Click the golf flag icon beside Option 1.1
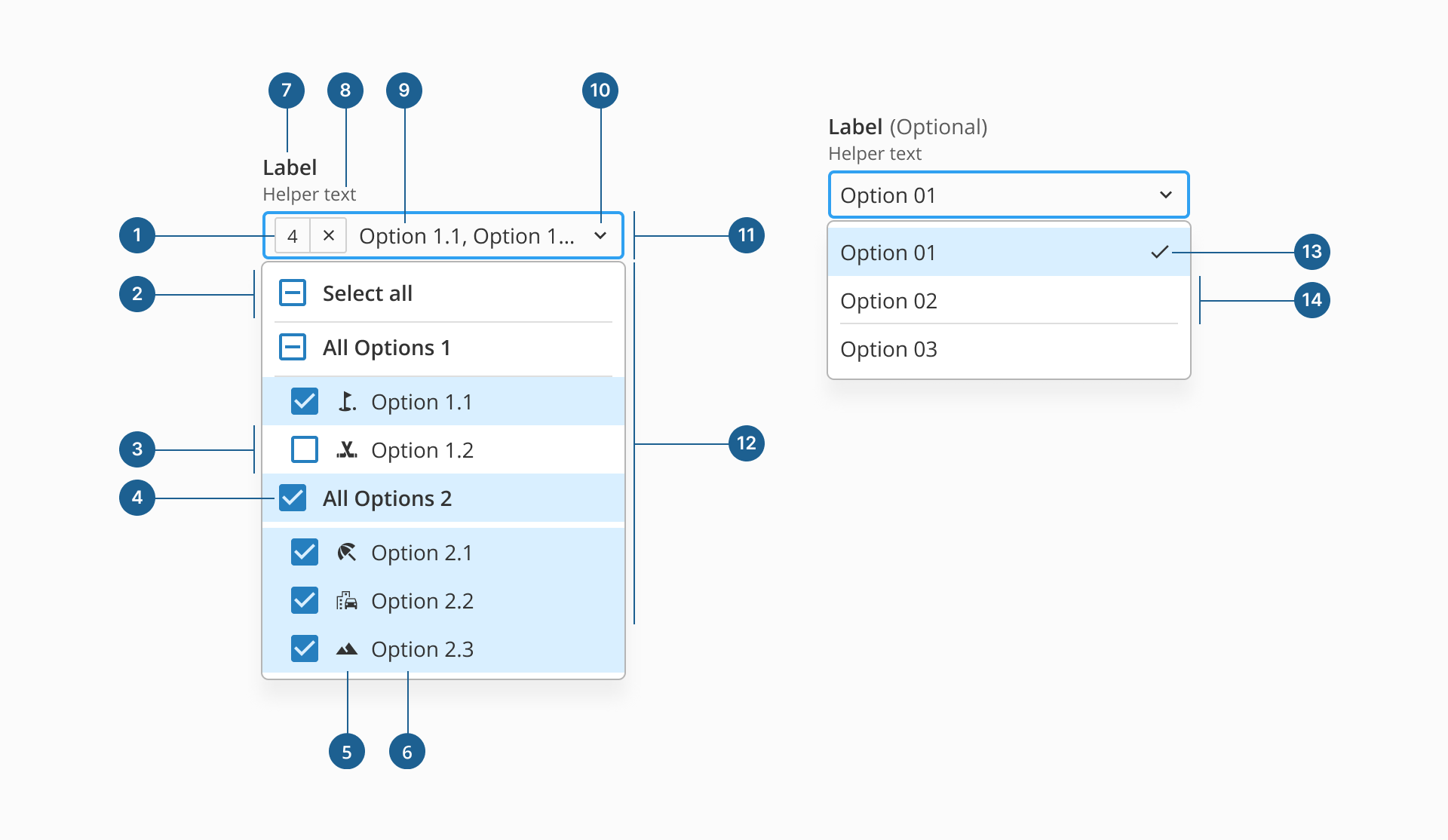 tap(347, 402)
